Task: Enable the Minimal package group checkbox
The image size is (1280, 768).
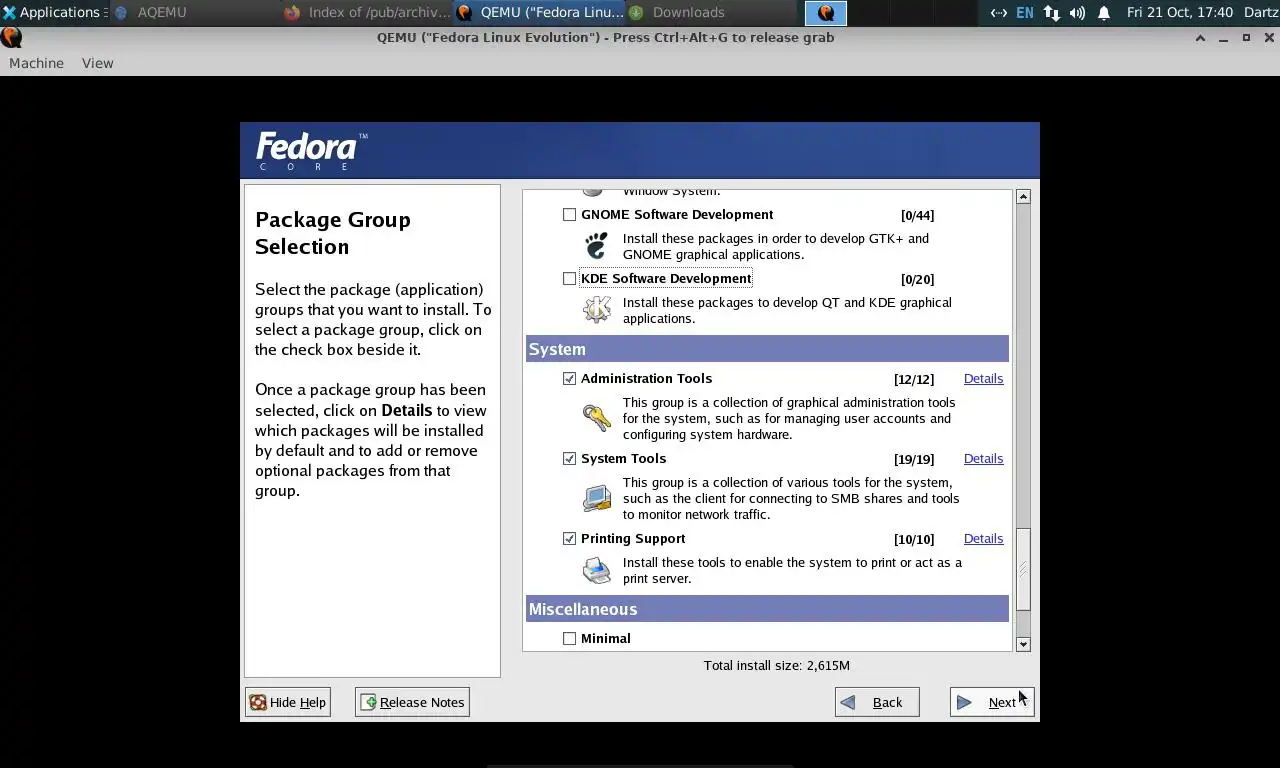Action: pyautogui.click(x=569, y=639)
